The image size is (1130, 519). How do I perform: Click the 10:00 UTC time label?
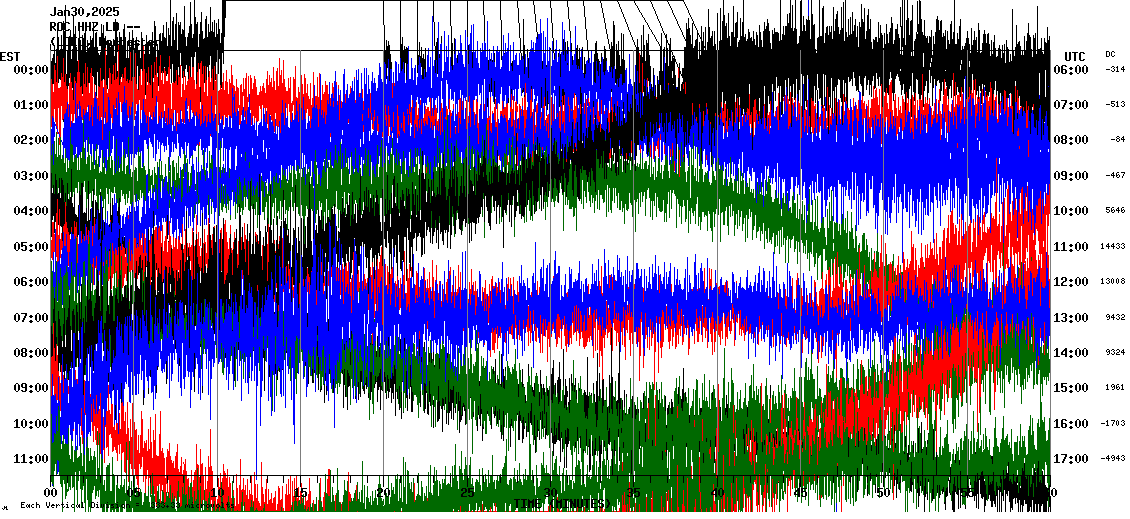click(x=1070, y=211)
